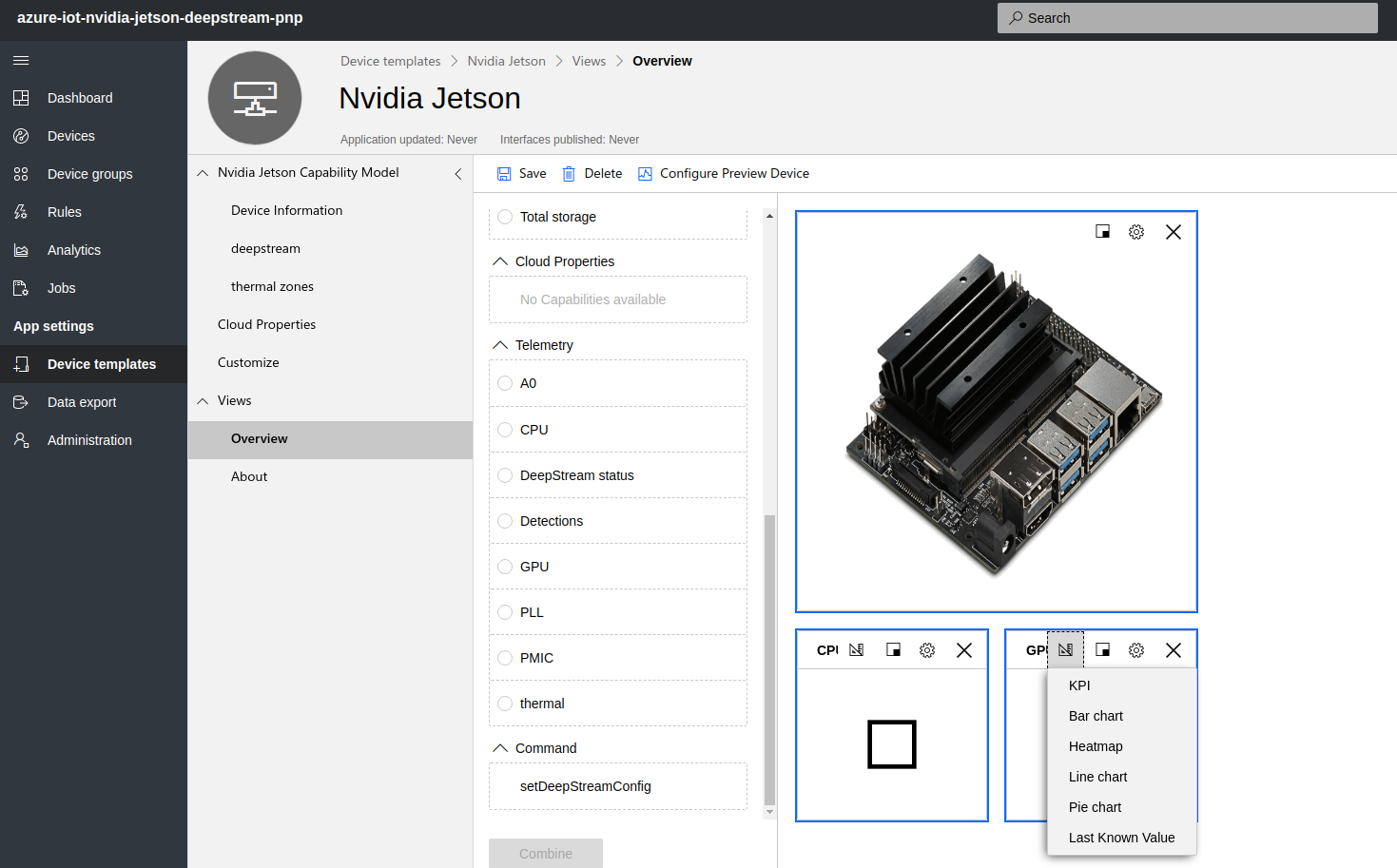Click the Rules lightning icon
The height and width of the screenshot is (868, 1397).
pyautogui.click(x=21, y=212)
